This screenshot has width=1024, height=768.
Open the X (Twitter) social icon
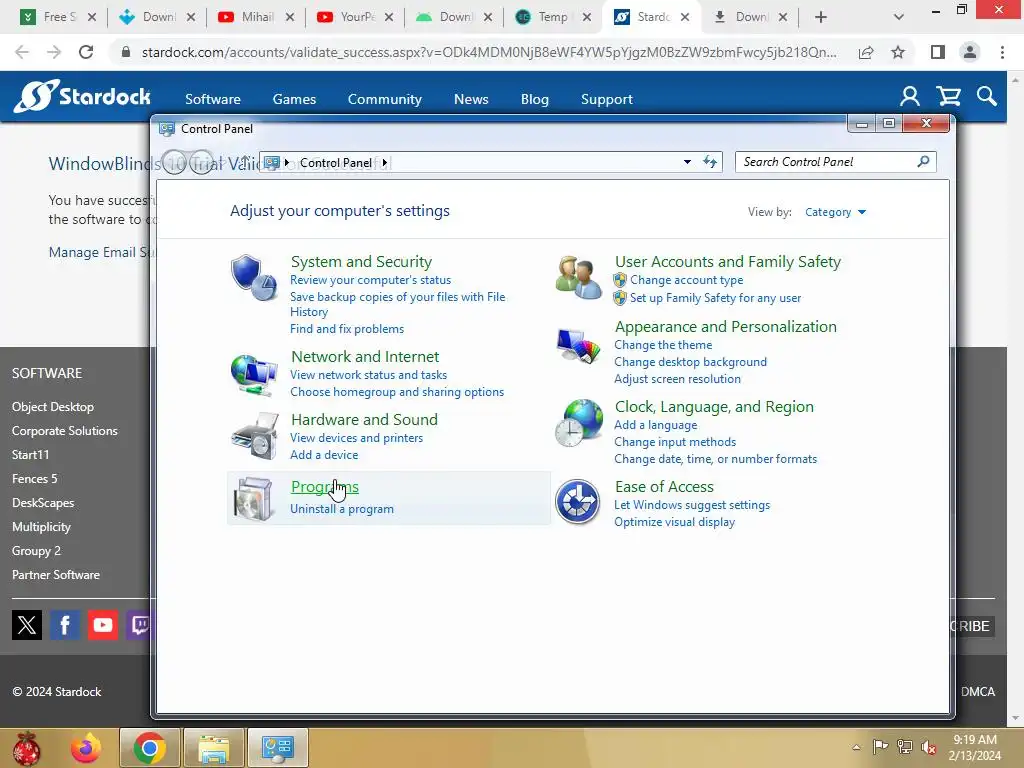[x=27, y=625]
